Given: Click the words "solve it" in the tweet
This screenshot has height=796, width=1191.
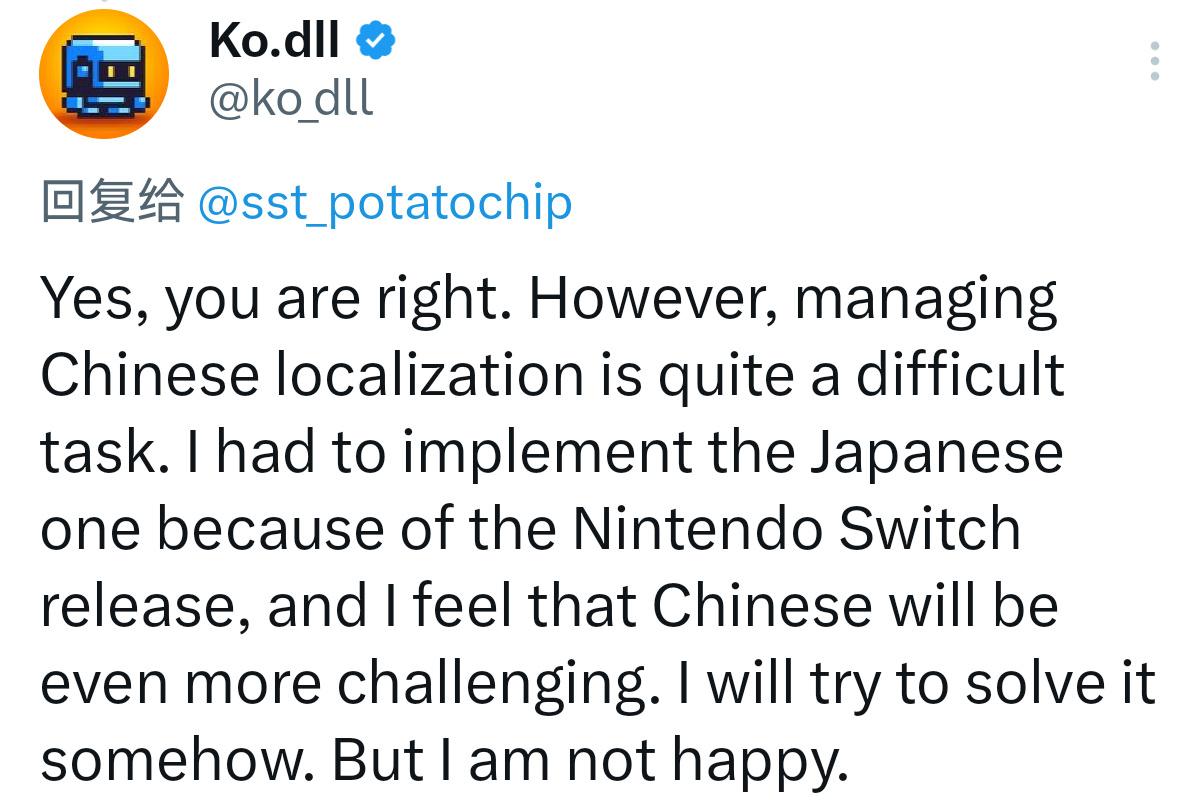Looking at the screenshot, I should (x=1060, y=683).
